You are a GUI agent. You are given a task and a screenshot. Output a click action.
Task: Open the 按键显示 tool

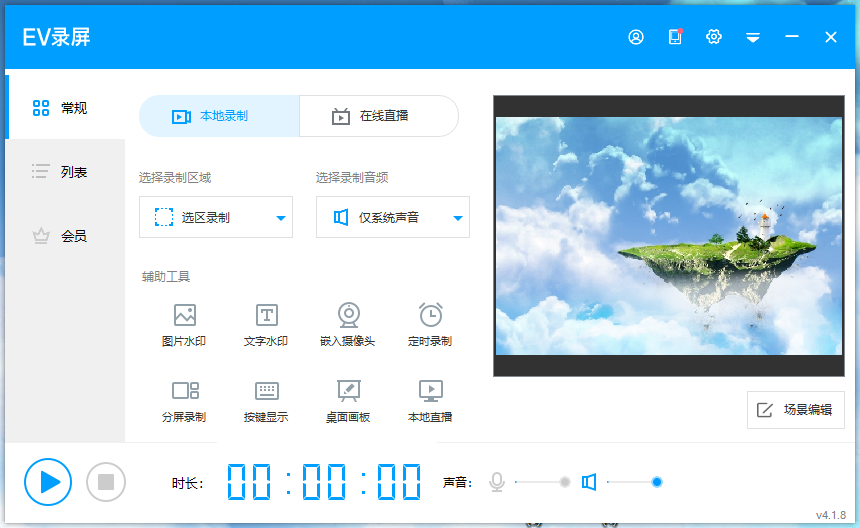tap(266, 401)
